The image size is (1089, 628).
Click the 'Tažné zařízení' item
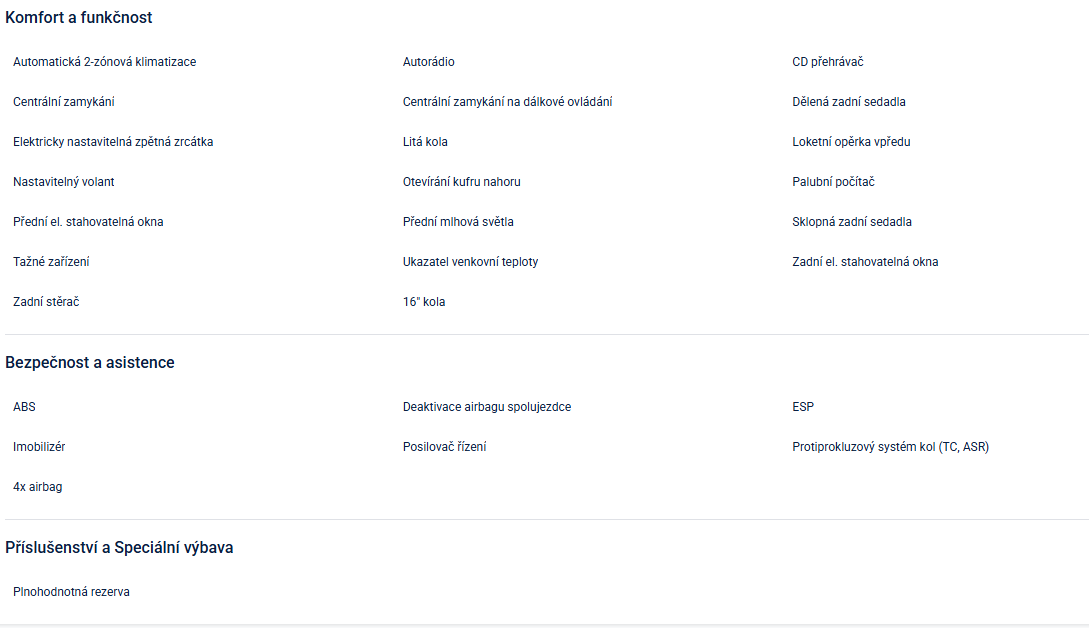(51, 262)
